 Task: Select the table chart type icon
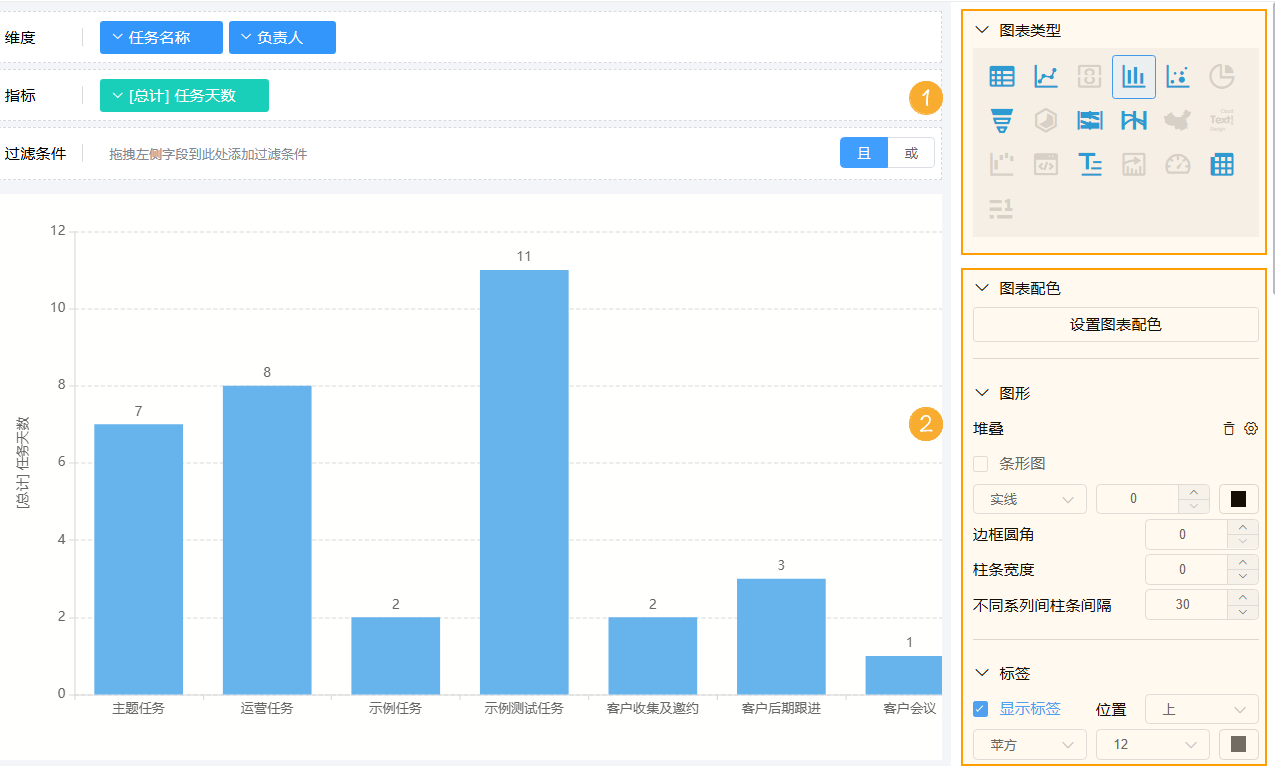(x=1001, y=76)
